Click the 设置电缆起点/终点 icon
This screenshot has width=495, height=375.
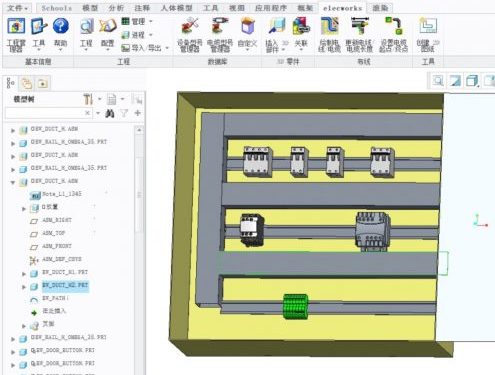click(x=394, y=27)
